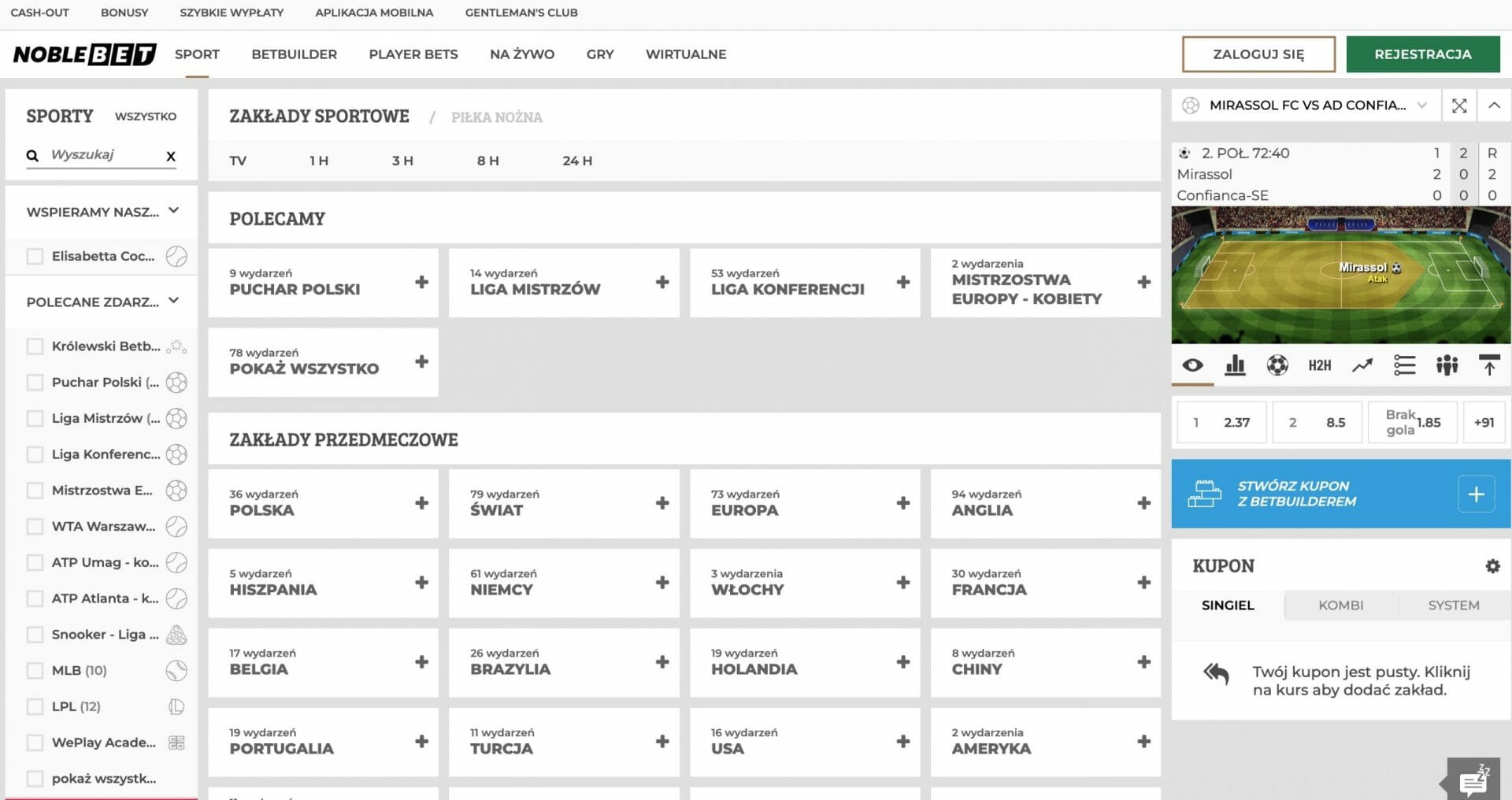Go to Na żywo live section

click(522, 54)
